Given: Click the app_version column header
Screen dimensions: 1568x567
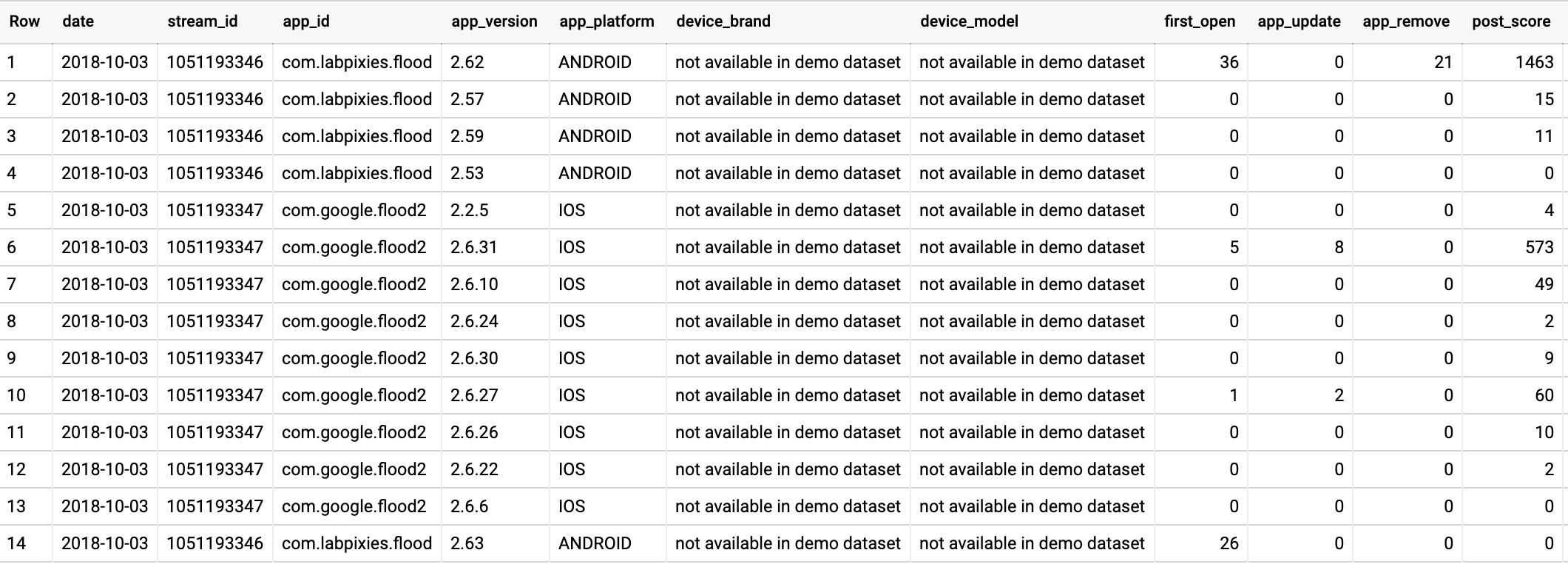Looking at the screenshot, I should coord(494,21).
